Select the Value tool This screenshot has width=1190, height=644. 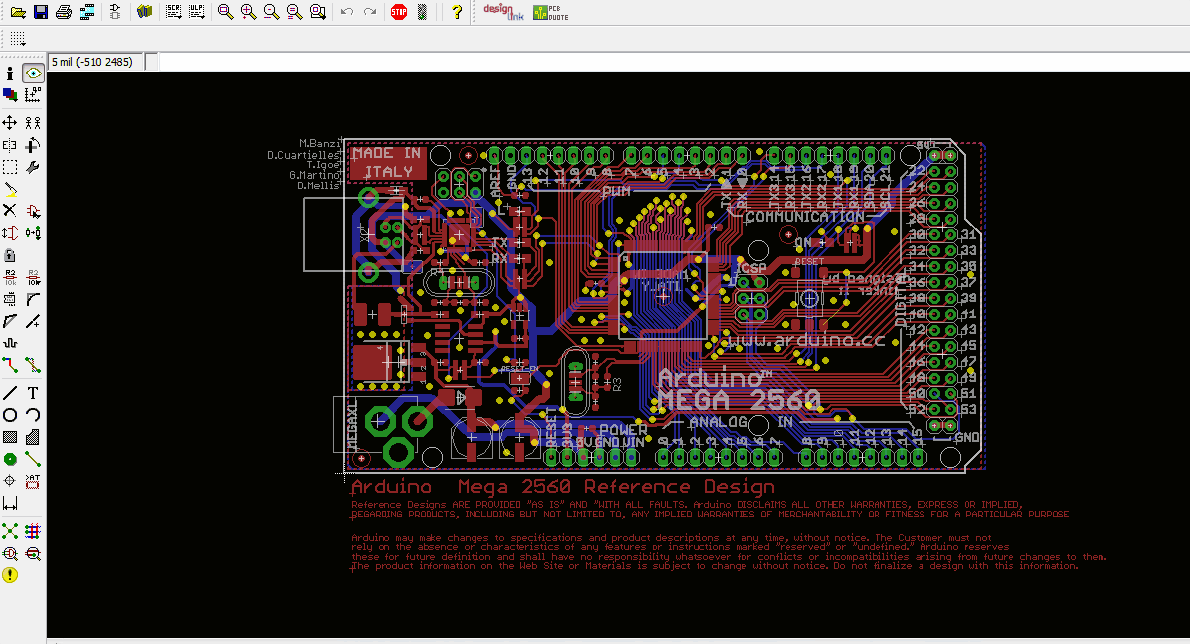click(33, 278)
